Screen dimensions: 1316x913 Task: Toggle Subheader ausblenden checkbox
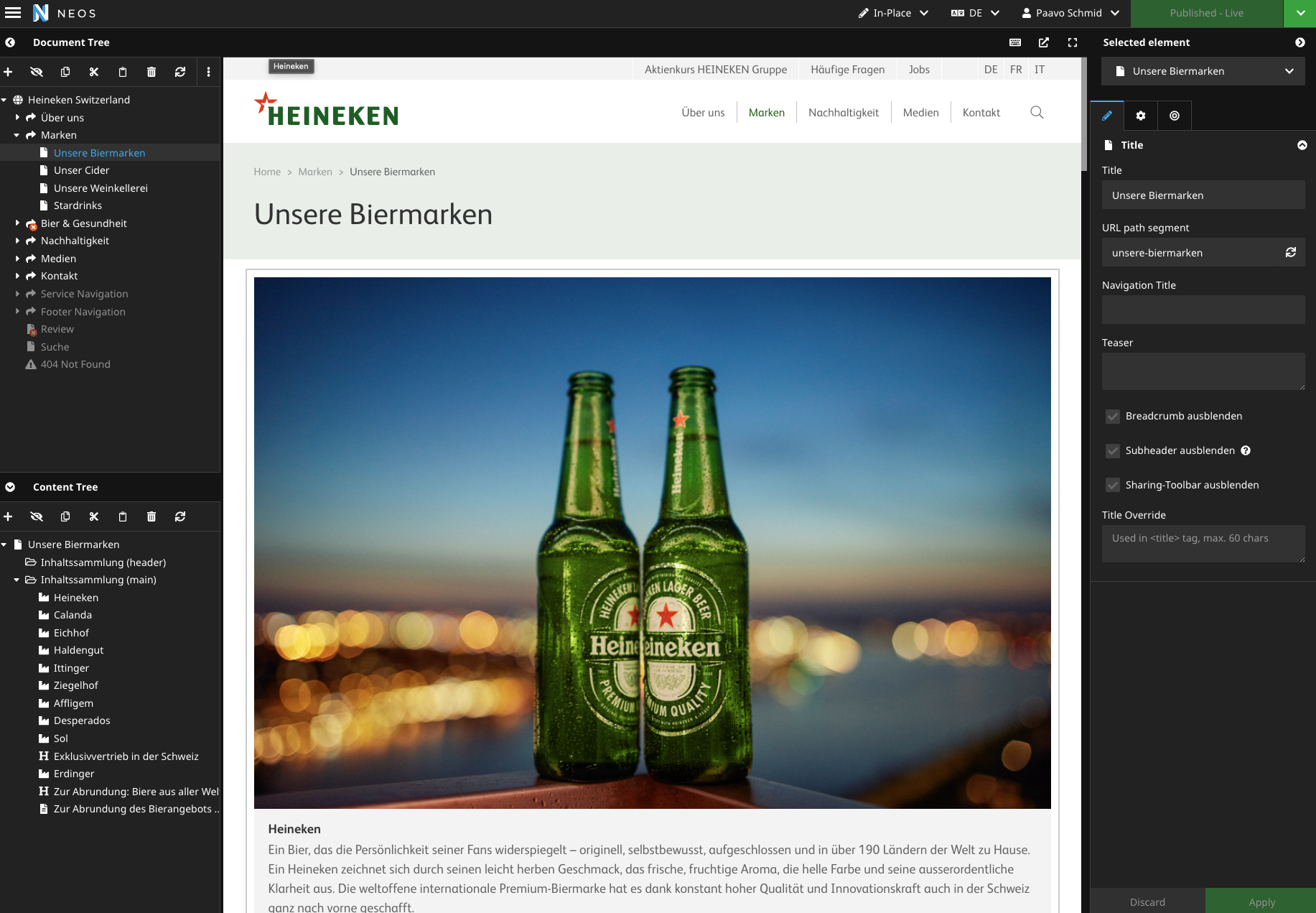(1113, 451)
